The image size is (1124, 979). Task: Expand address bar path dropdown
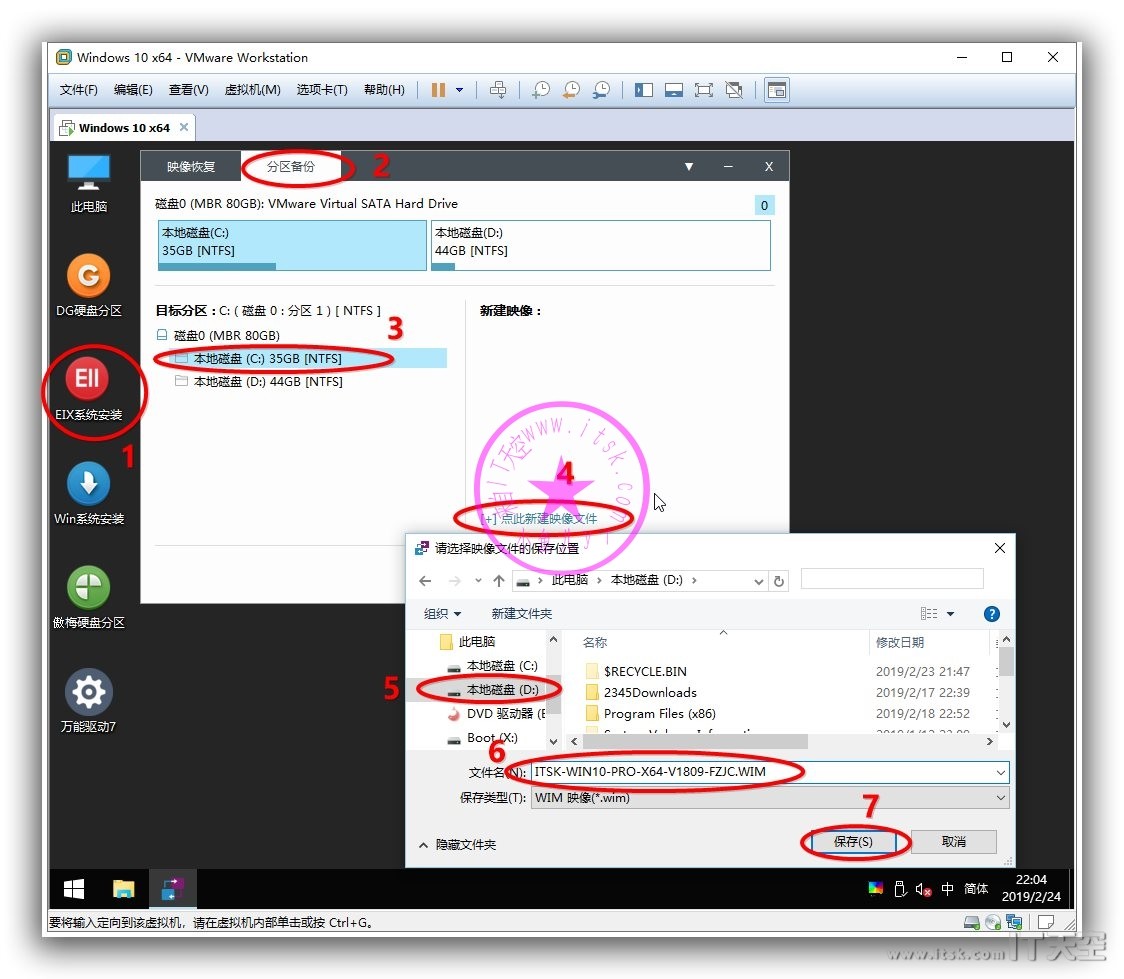point(758,581)
